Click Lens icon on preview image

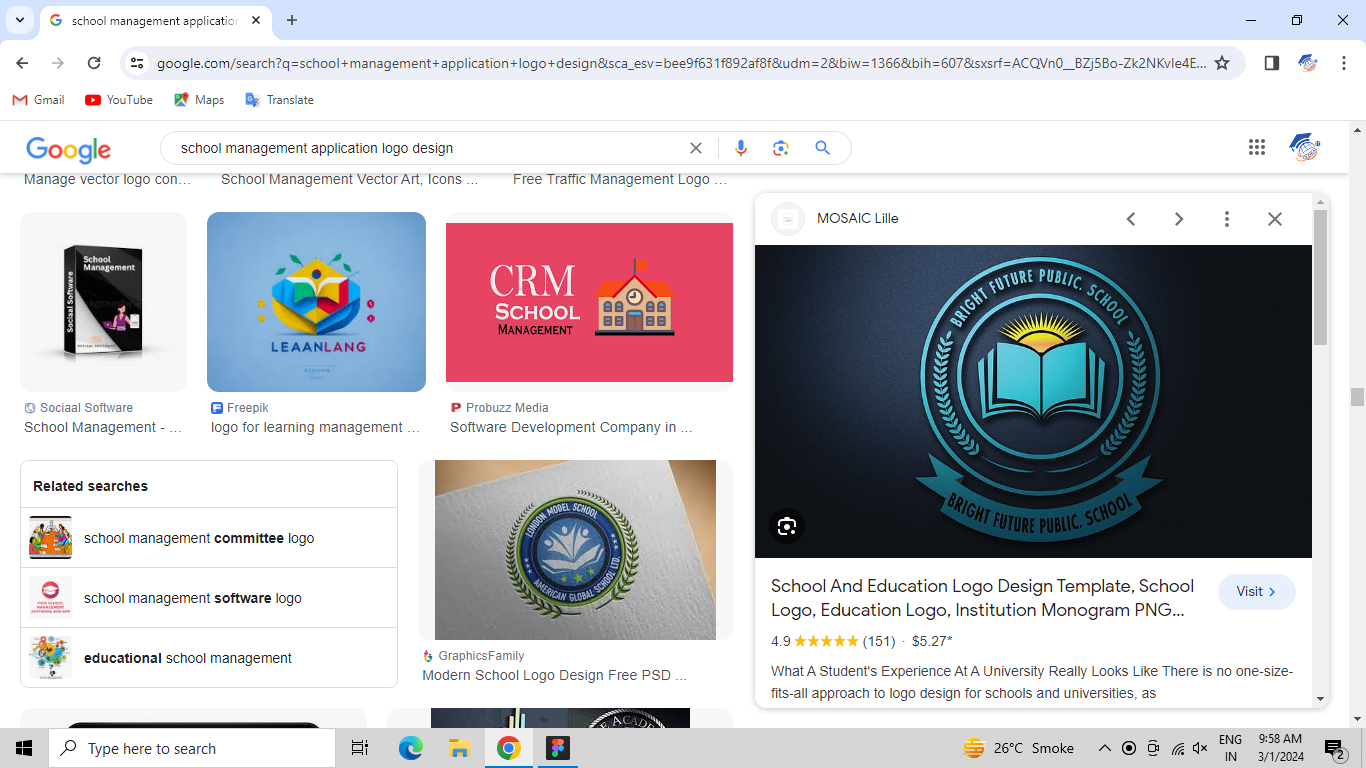coord(787,526)
